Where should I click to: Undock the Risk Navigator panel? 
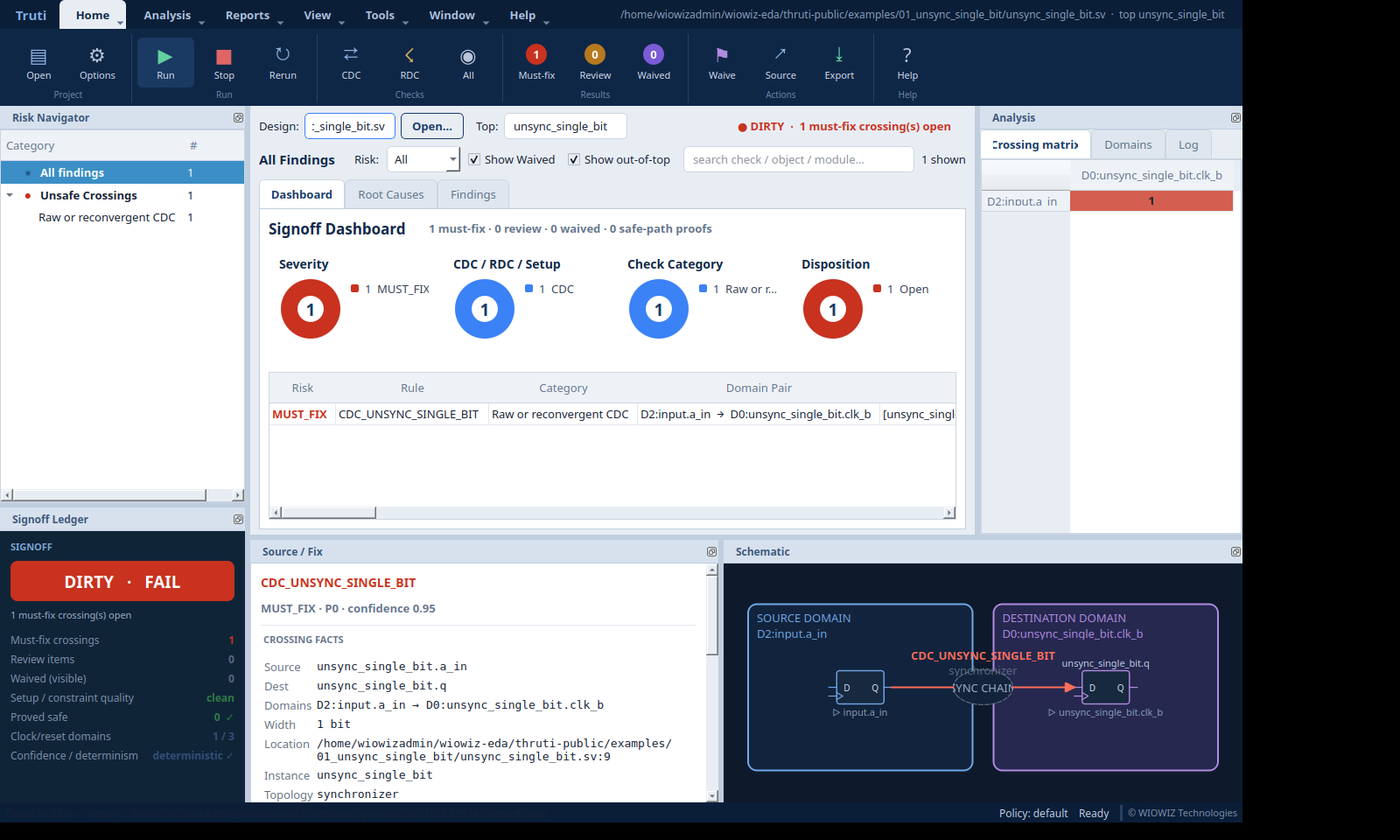click(238, 117)
